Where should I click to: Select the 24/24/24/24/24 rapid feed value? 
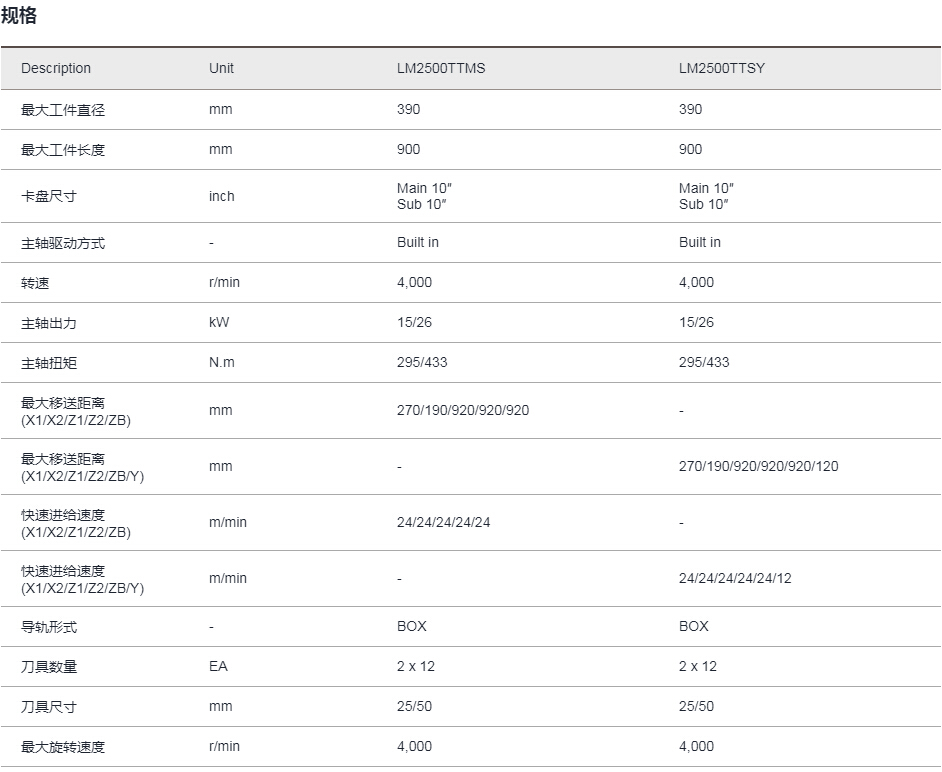pyautogui.click(x=443, y=522)
